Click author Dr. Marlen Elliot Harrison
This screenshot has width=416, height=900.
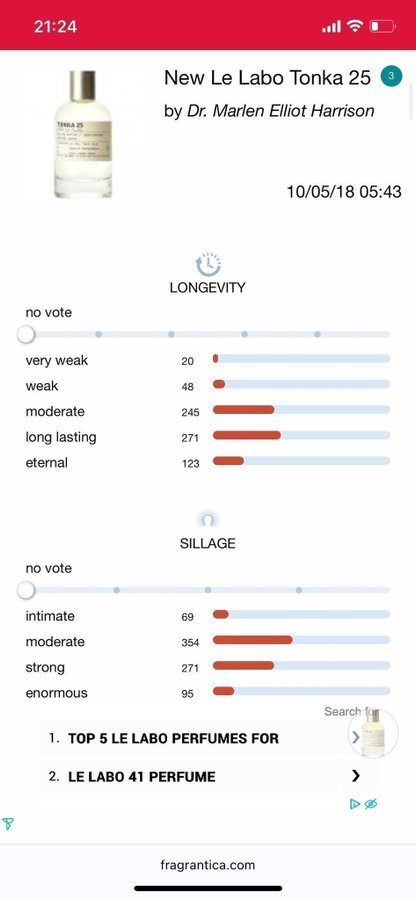[281, 111]
